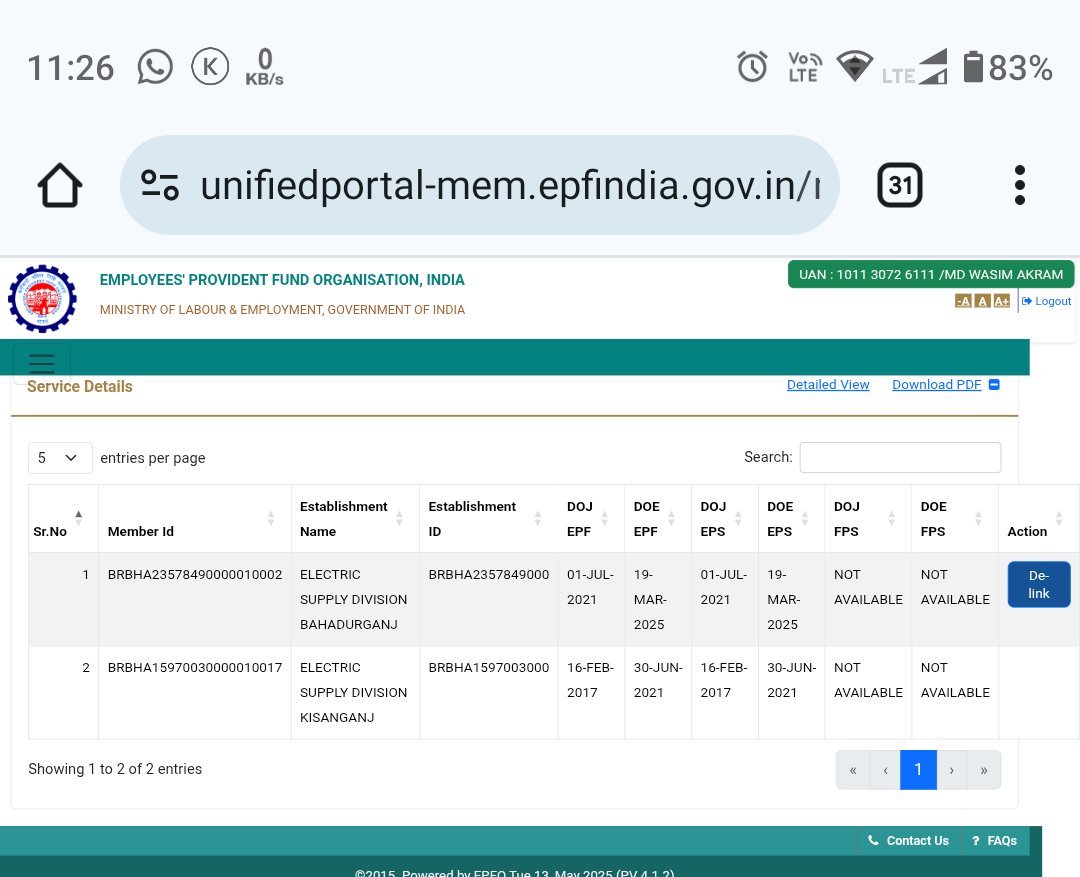Open the site settings icon in address bar
This screenshot has width=1080, height=877.
click(160, 185)
